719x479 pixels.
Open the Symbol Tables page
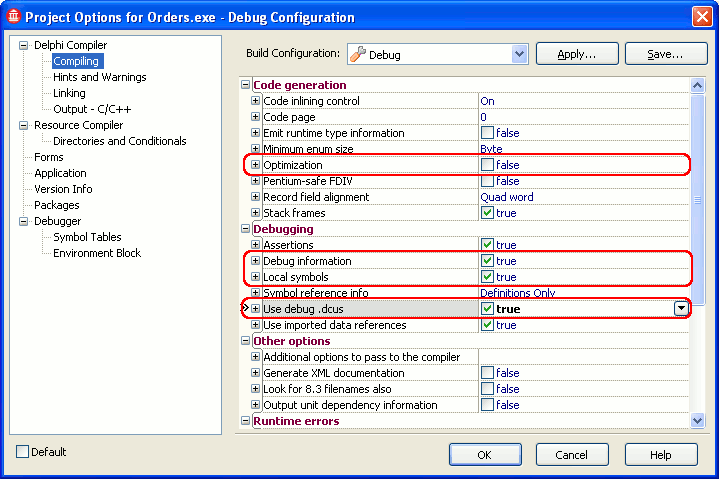(87, 237)
